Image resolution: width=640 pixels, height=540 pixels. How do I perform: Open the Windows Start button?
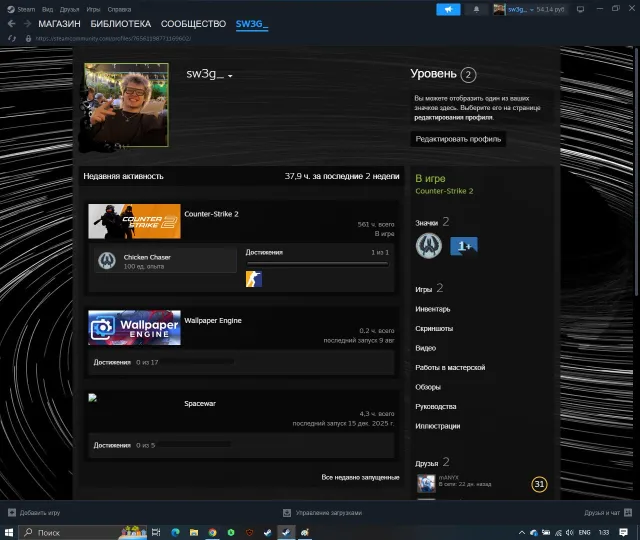[x=9, y=532]
